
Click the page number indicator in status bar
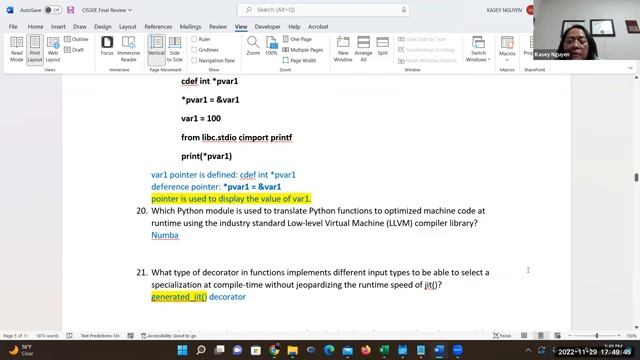point(16,336)
